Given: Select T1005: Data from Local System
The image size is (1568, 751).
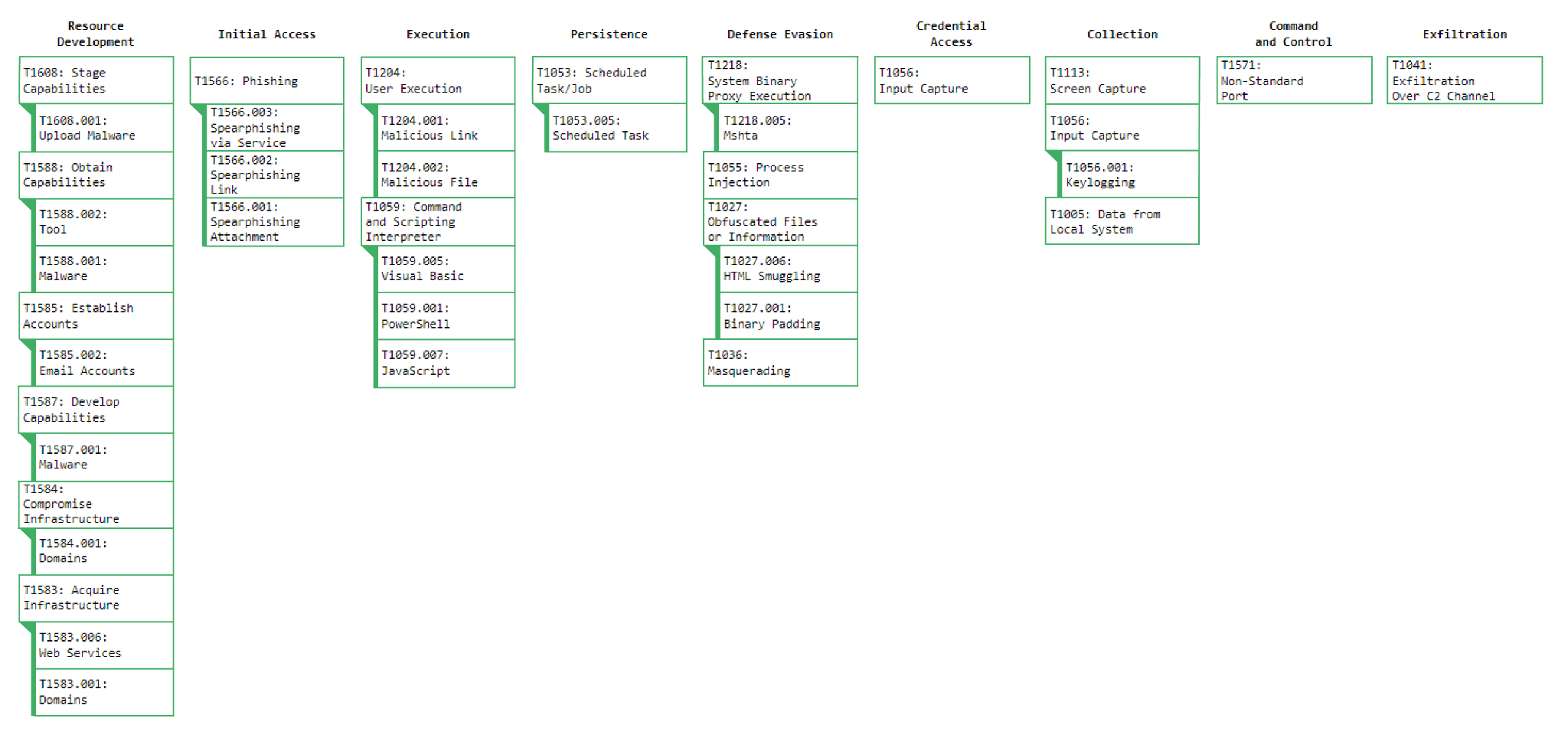Looking at the screenshot, I should point(1122,221).
